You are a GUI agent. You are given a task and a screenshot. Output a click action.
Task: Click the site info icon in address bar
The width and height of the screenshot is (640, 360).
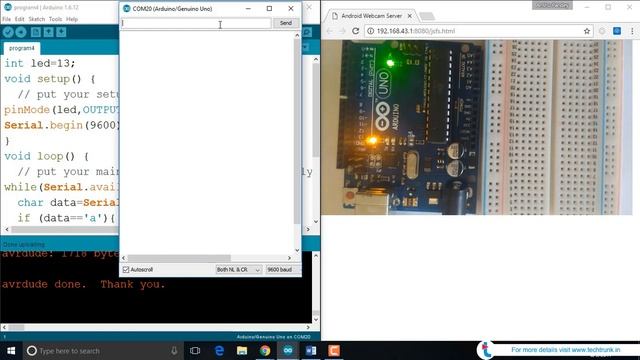(x=370, y=31)
